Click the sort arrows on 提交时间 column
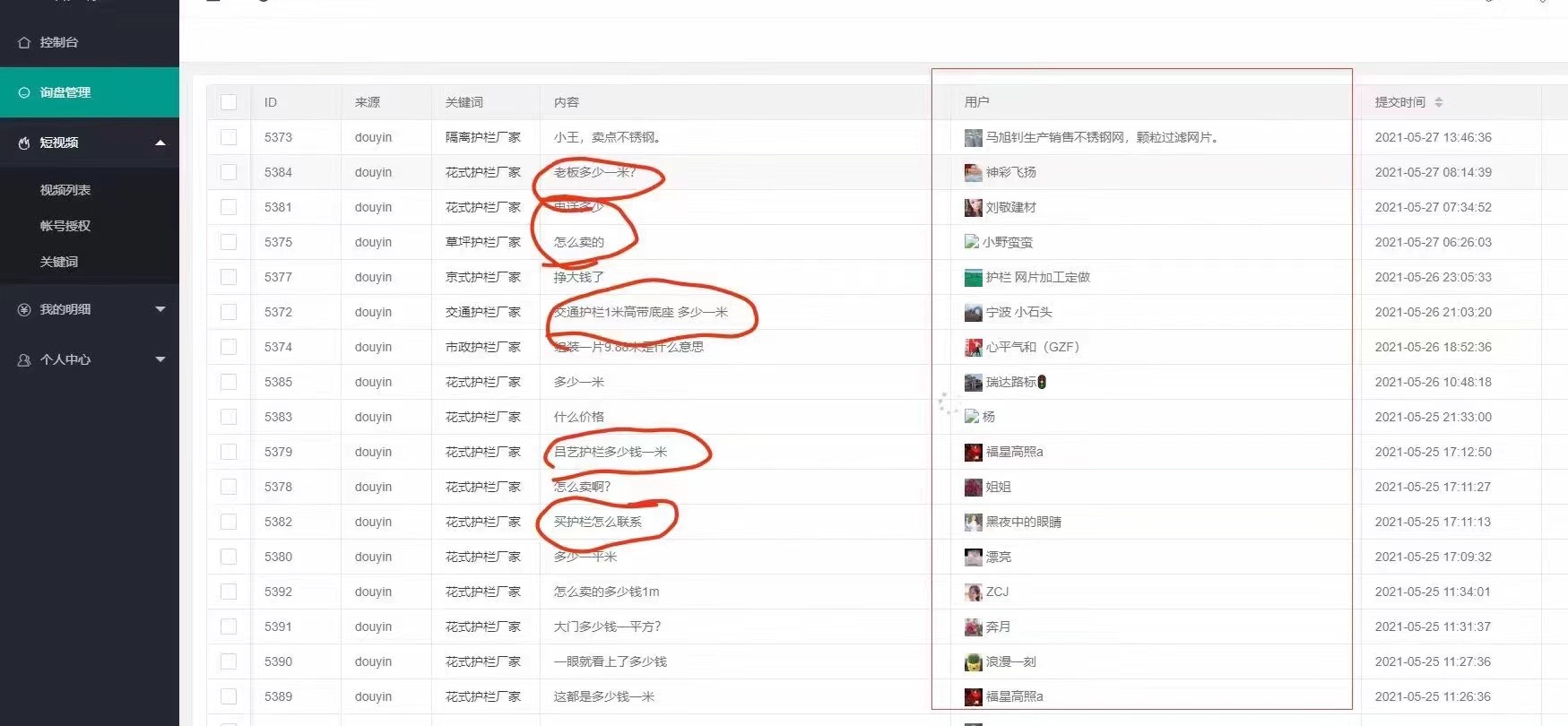The width and height of the screenshot is (1568, 726). click(1438, 102)
